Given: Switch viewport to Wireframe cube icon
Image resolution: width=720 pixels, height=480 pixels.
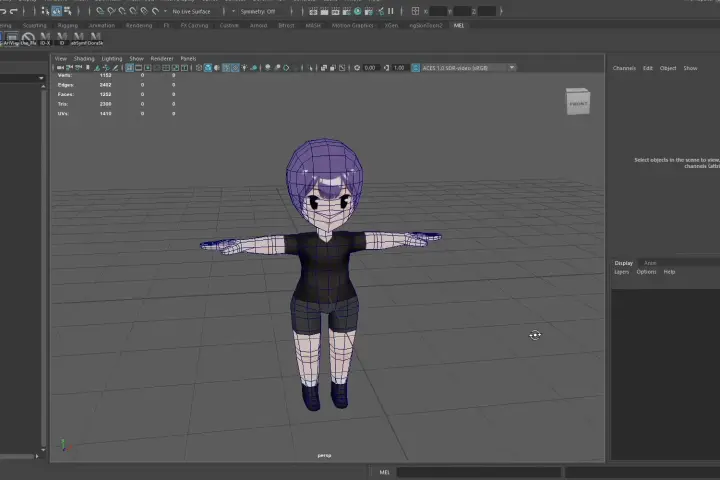Looking at the screenshot, I should (199, 68).
